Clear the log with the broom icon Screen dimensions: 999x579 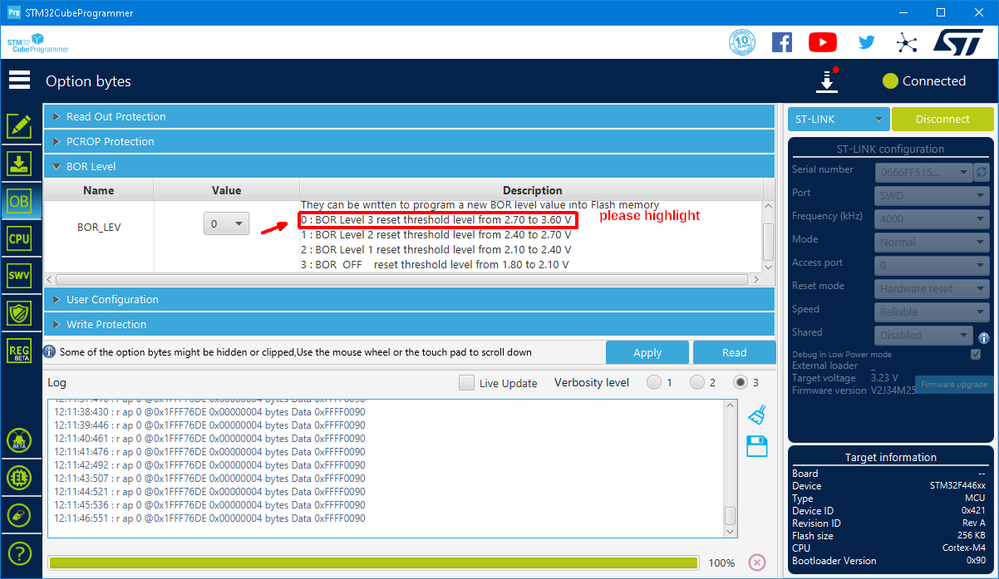pos(757,415)
